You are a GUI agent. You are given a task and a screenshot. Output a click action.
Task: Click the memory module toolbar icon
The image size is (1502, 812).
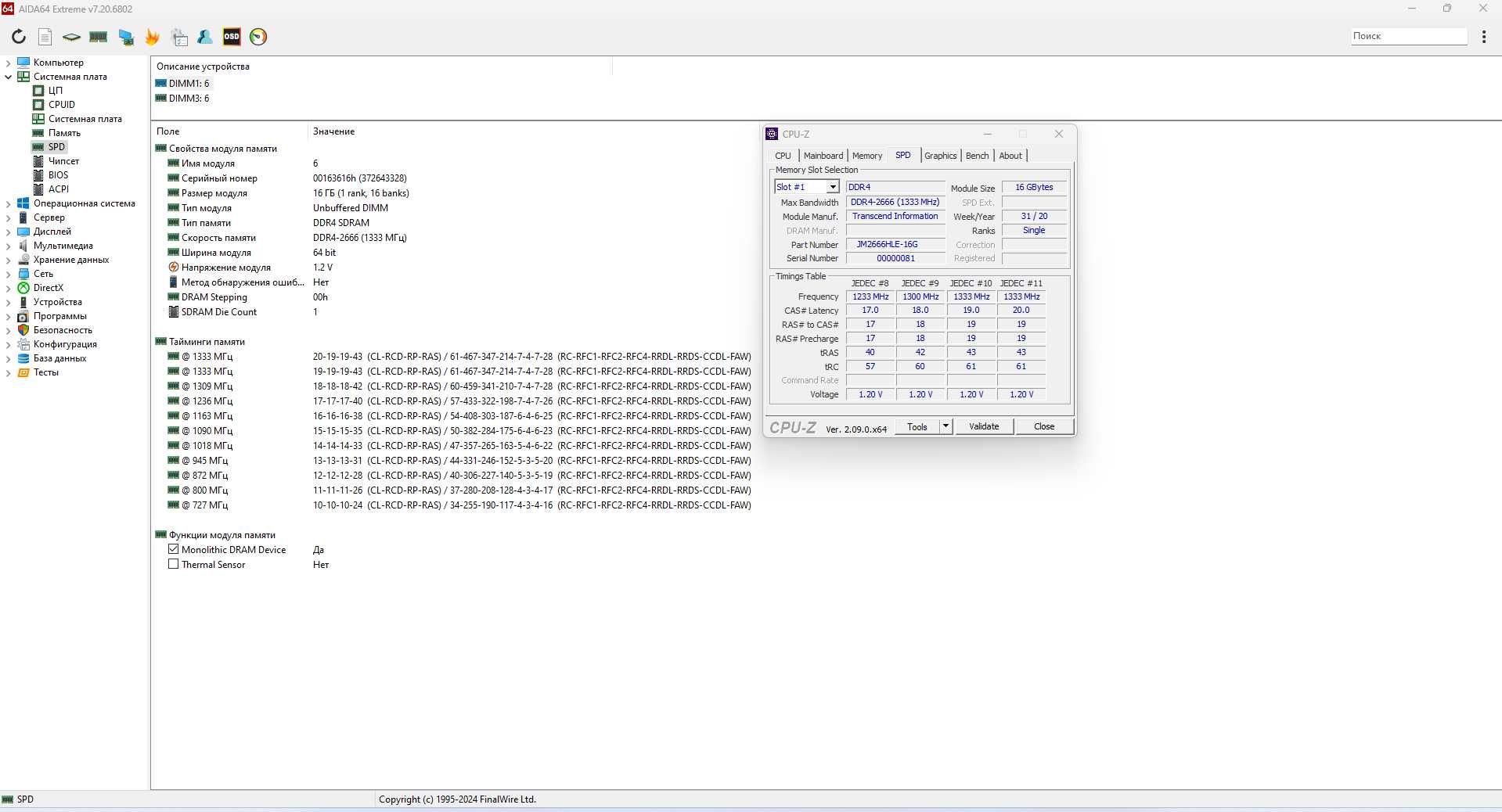[x=99, y=37]
